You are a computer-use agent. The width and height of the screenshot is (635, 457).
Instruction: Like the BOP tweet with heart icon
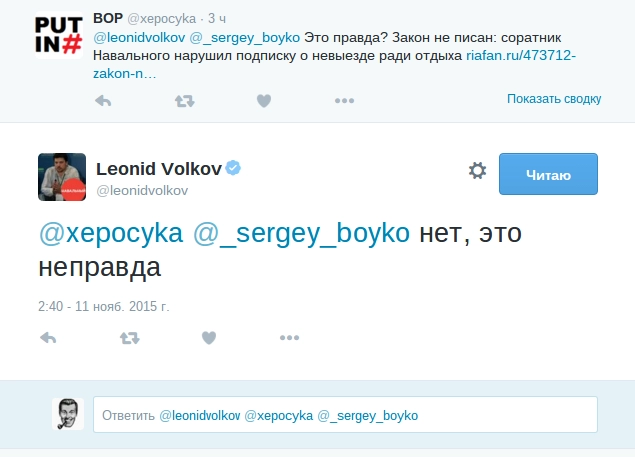click(264, 100)
